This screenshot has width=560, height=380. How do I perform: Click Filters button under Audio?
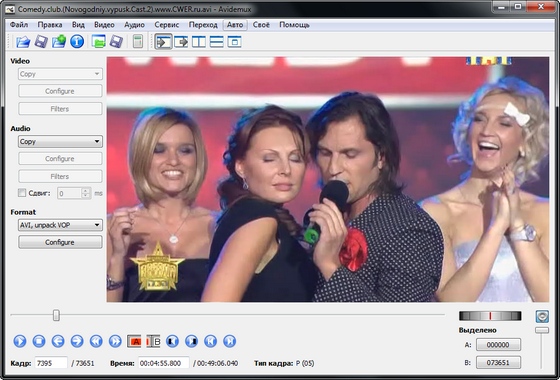coord(60,176)
